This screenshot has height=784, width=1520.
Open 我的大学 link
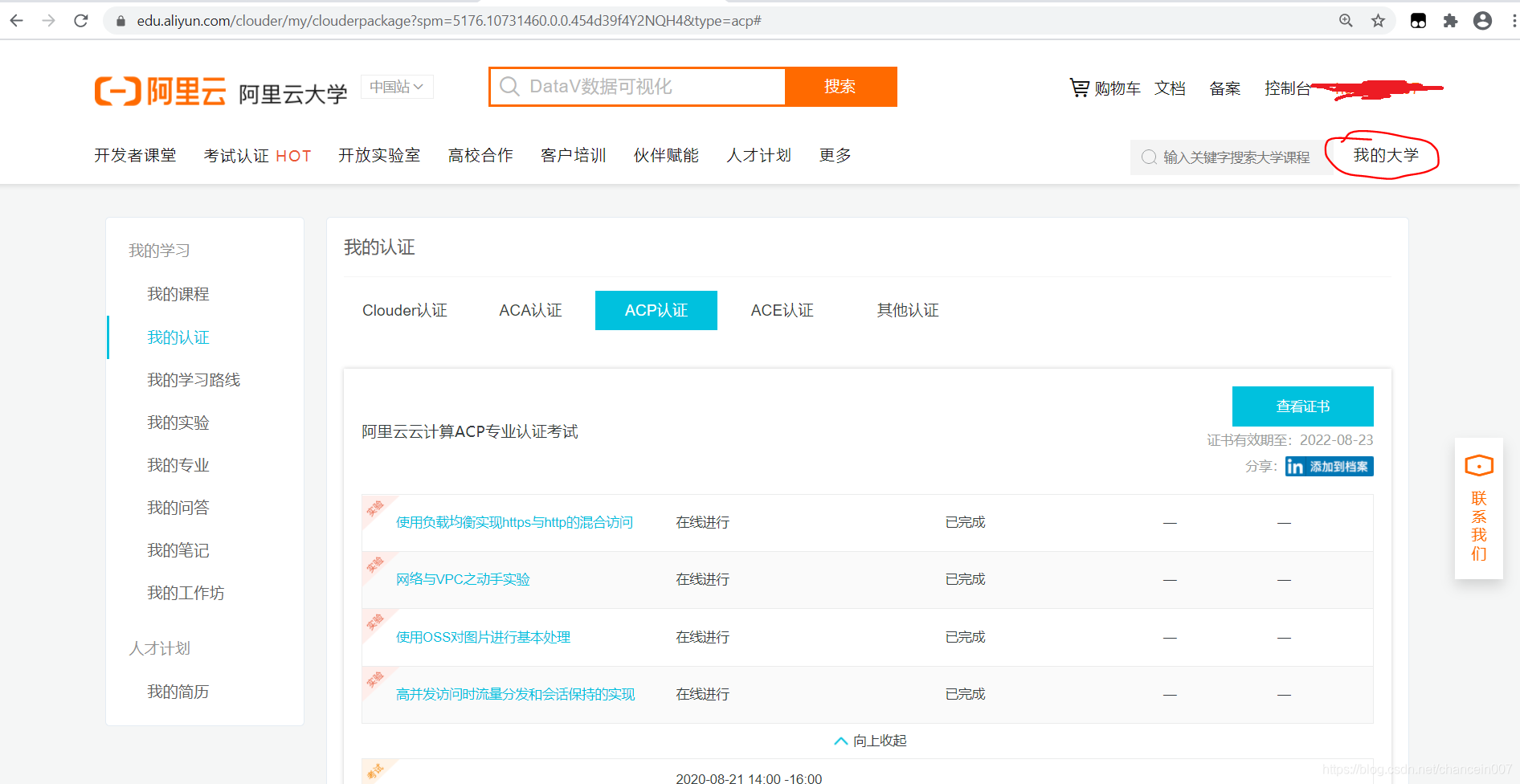tap(1386, 155)
